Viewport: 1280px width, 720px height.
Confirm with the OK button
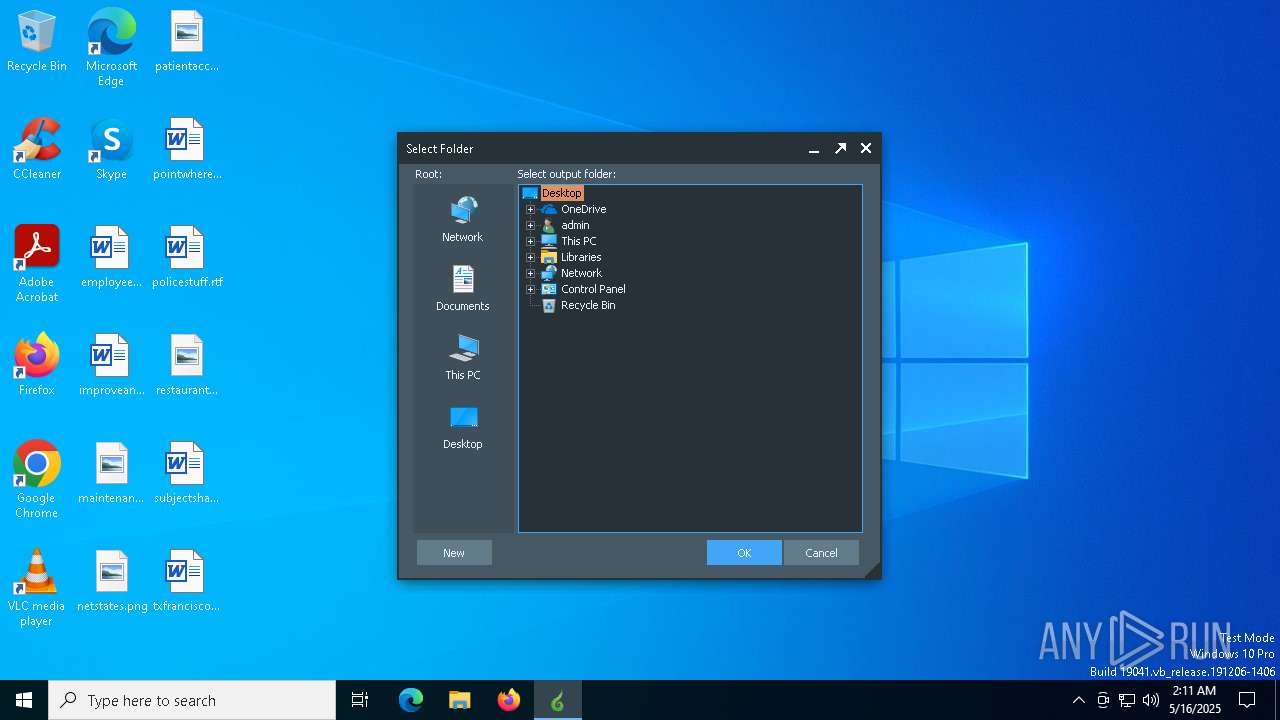pos(744,553)
